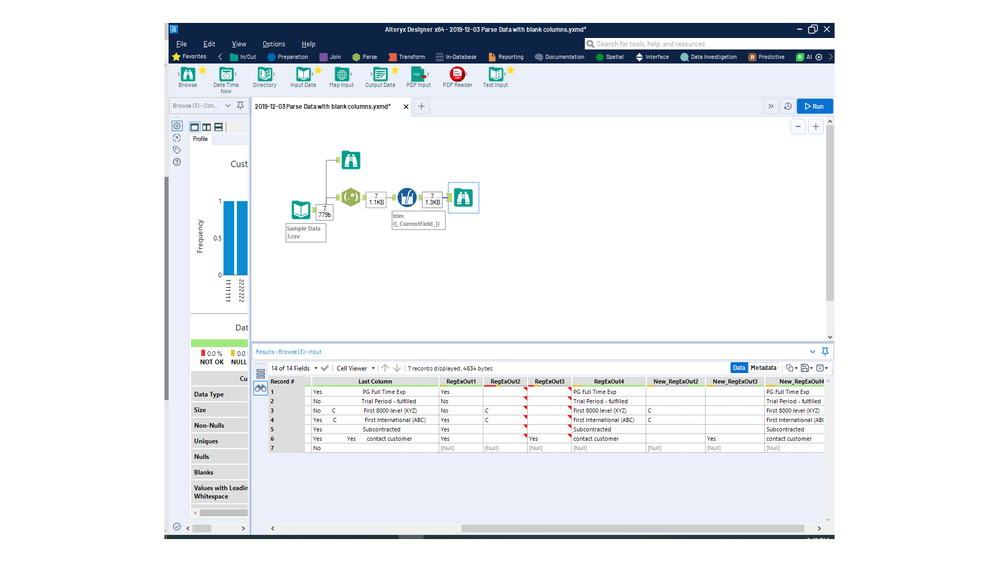Switch to the side-by-side view layout
The image size is (999, 562).
coord(206,127)
